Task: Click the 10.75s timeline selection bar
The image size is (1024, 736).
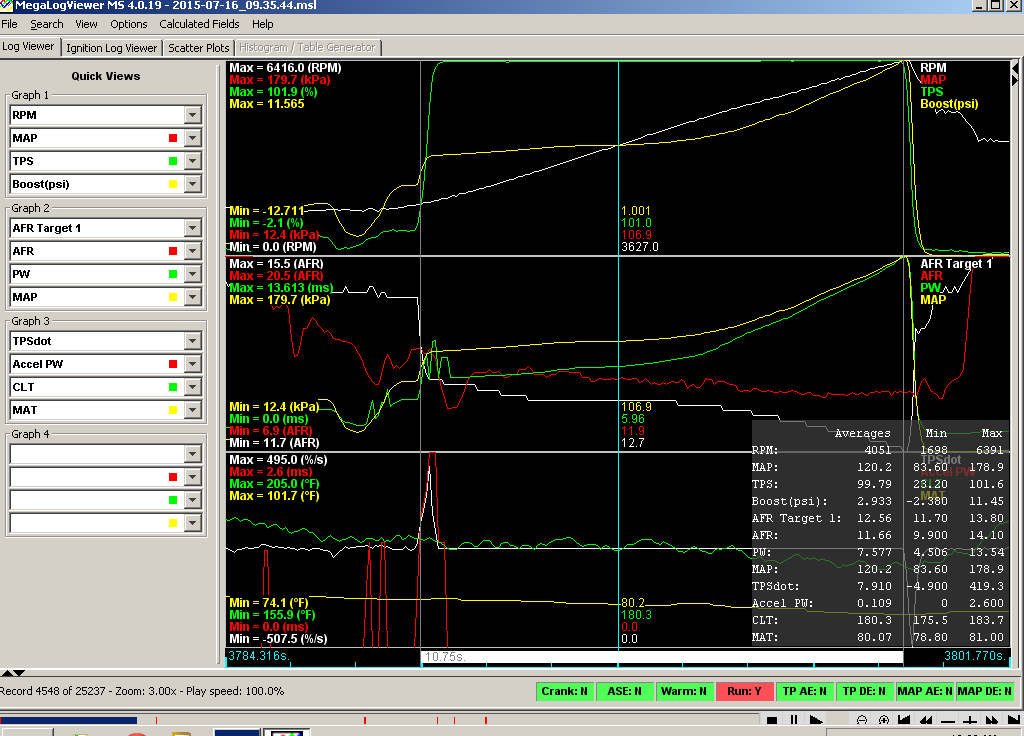Action: tap(660, 657)
